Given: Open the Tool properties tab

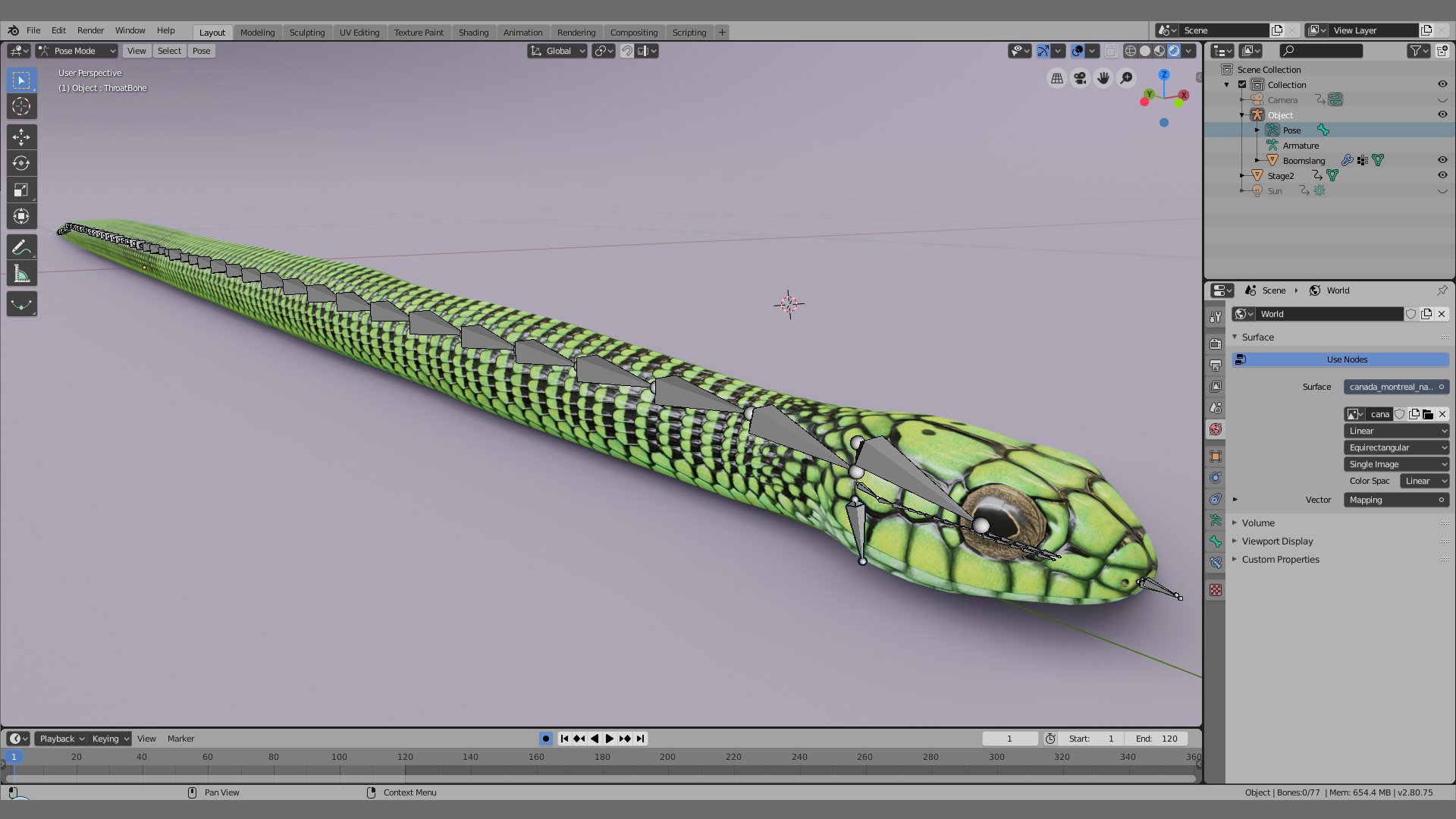Looking at the screenshot, I should pos(1216,316).
